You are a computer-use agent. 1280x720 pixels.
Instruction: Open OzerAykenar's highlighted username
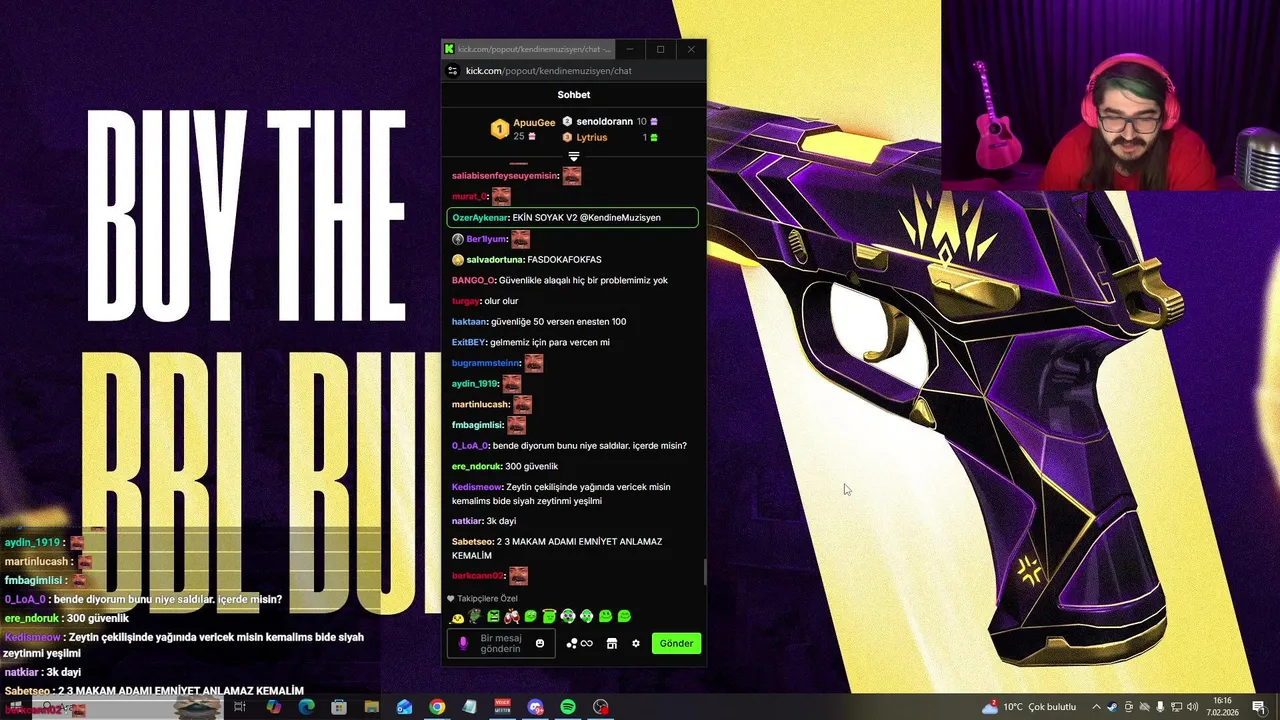(x=481, y=217)
